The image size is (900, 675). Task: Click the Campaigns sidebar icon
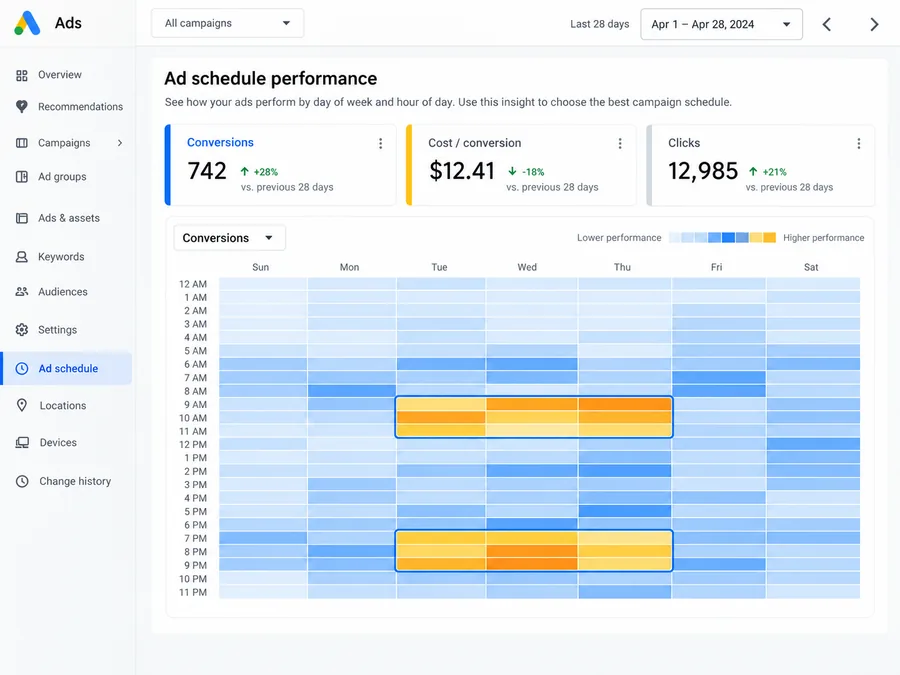(x=22, y=143)
